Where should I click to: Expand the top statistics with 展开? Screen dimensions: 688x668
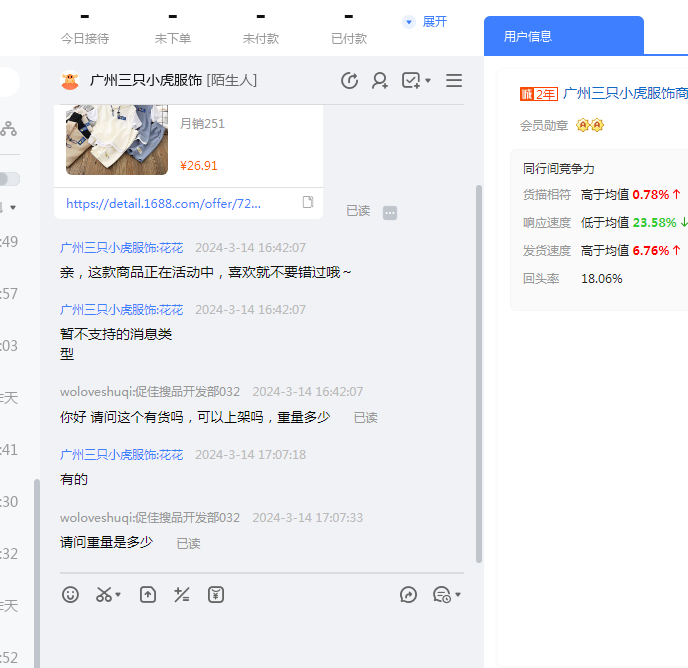[x=425, y=21]
